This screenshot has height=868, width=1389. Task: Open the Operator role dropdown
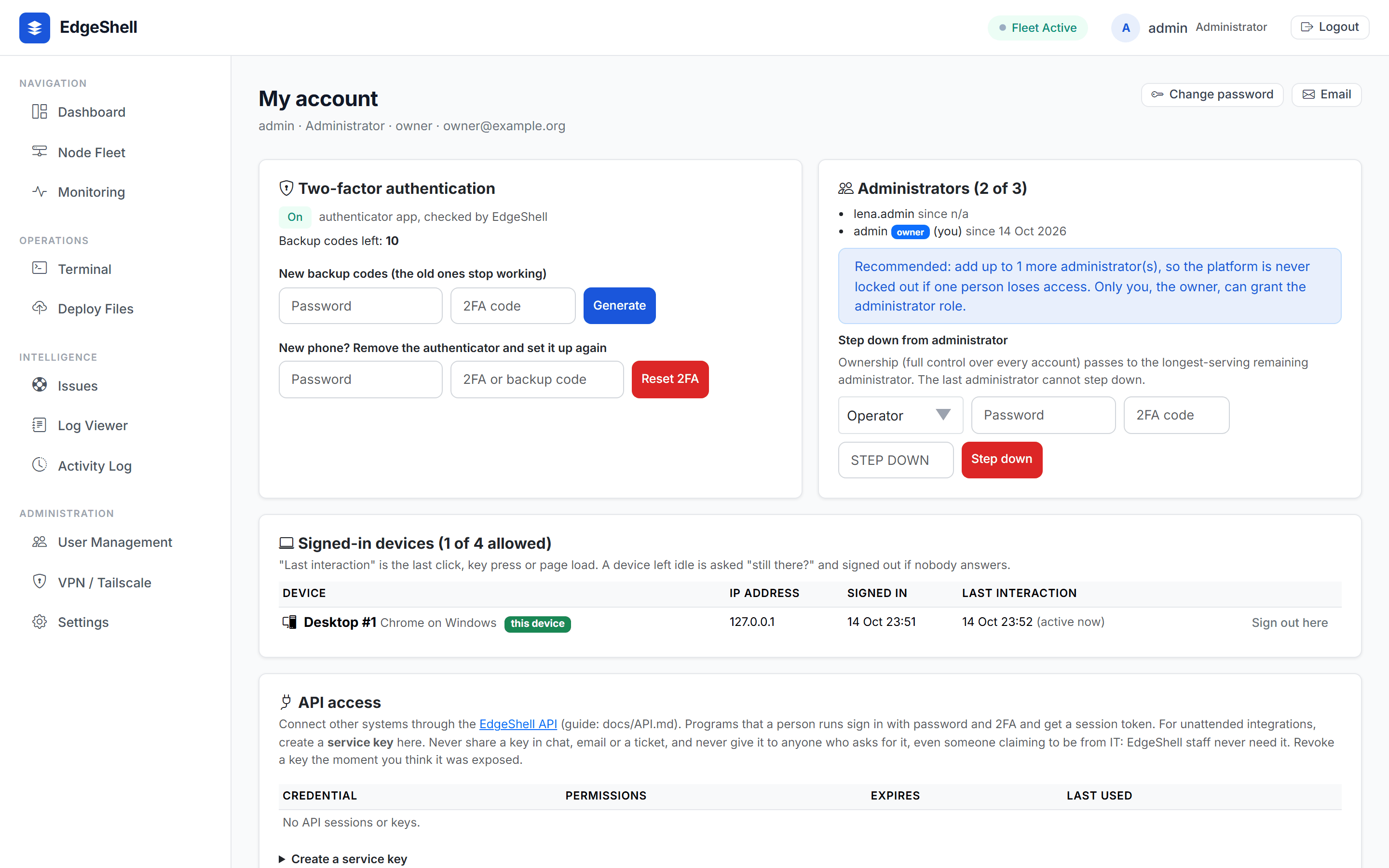[x=900, y=415]
